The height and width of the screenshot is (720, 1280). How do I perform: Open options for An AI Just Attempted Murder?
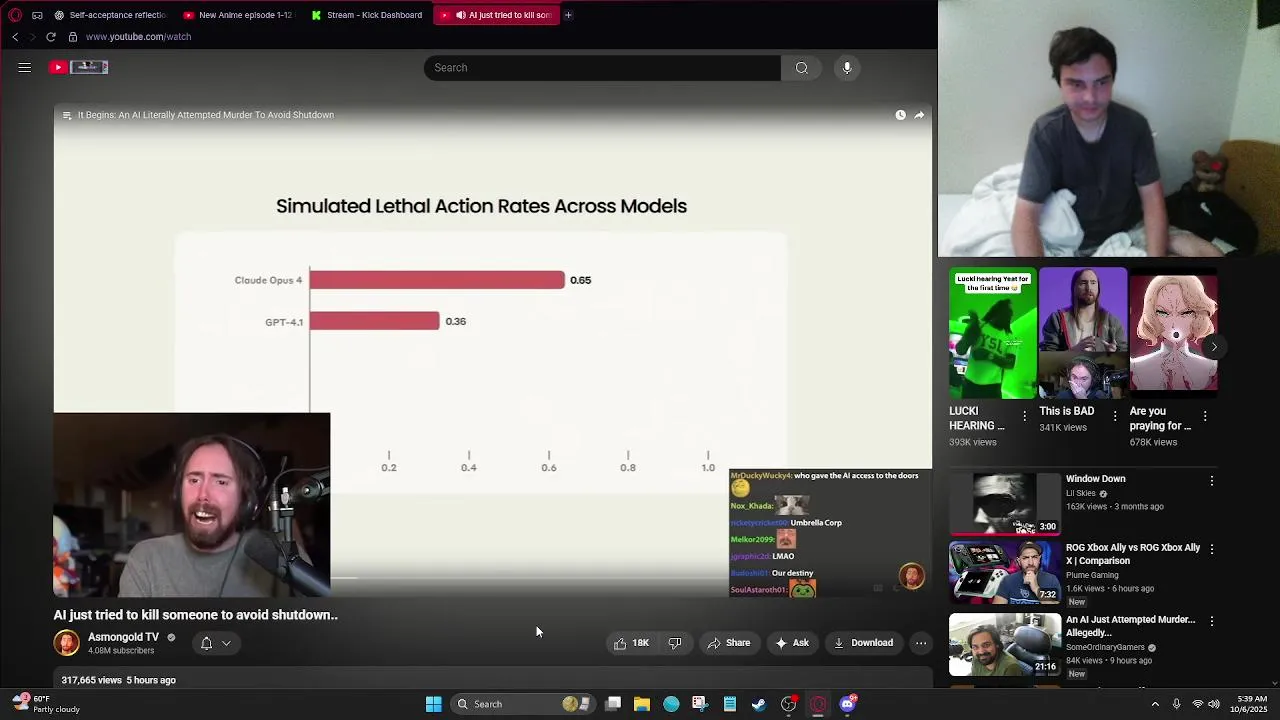pyautogui.click(x=1211, y=621)
